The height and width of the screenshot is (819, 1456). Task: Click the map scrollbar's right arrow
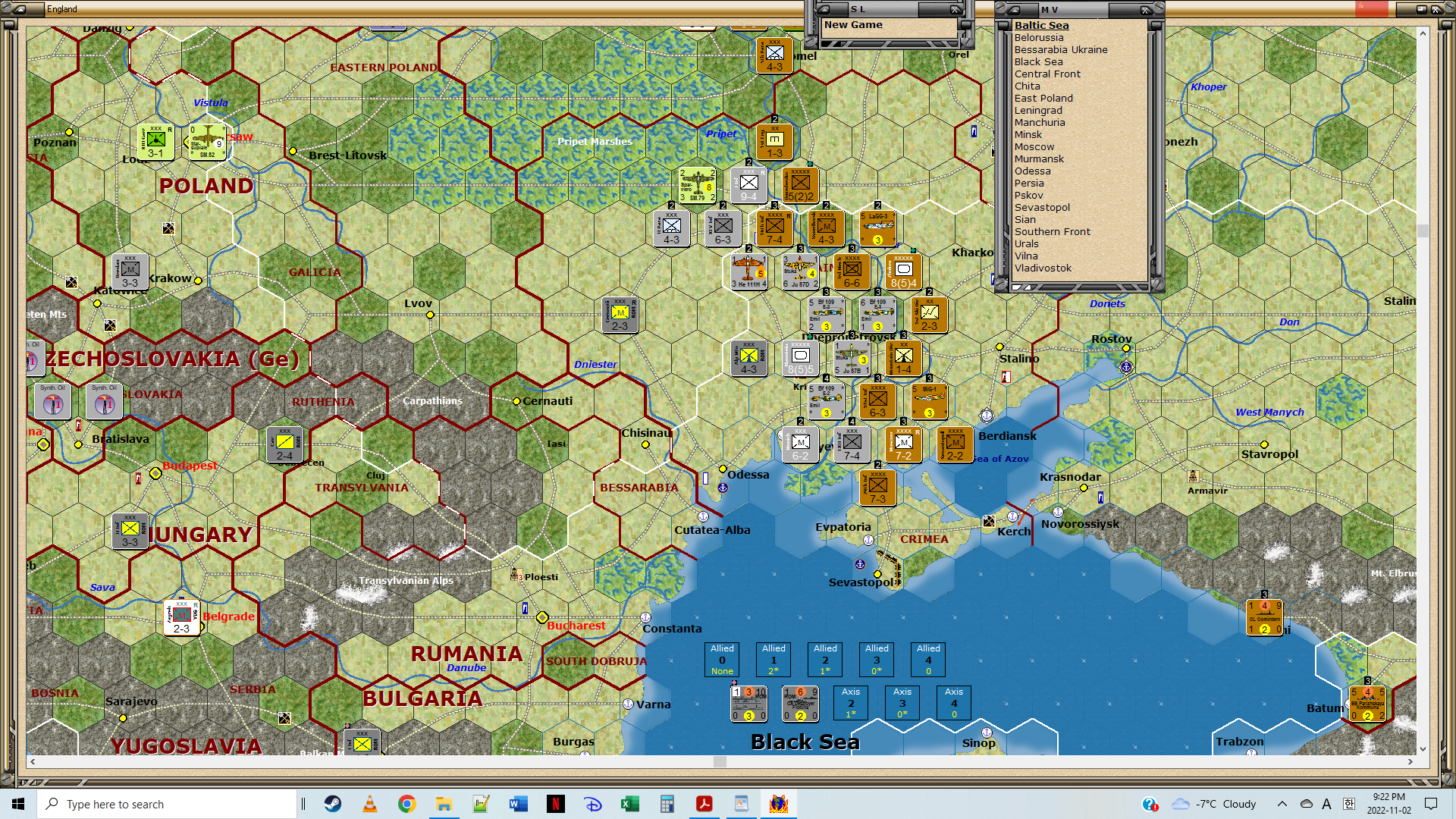tap(1410, 761)
